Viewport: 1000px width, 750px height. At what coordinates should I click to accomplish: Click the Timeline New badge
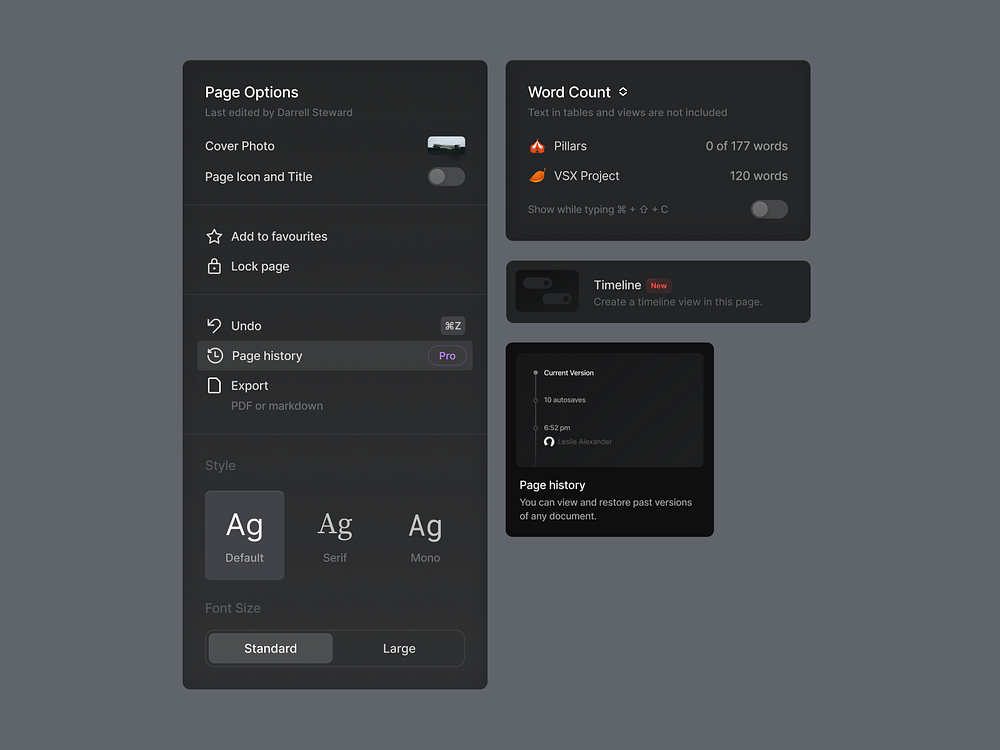coord(659,285)
